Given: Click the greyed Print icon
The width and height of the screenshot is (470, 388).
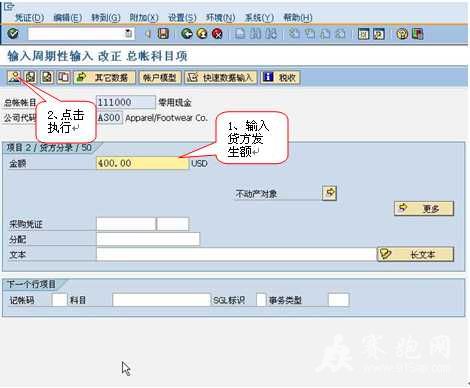Looking at the screenshot, I should 240,34.
